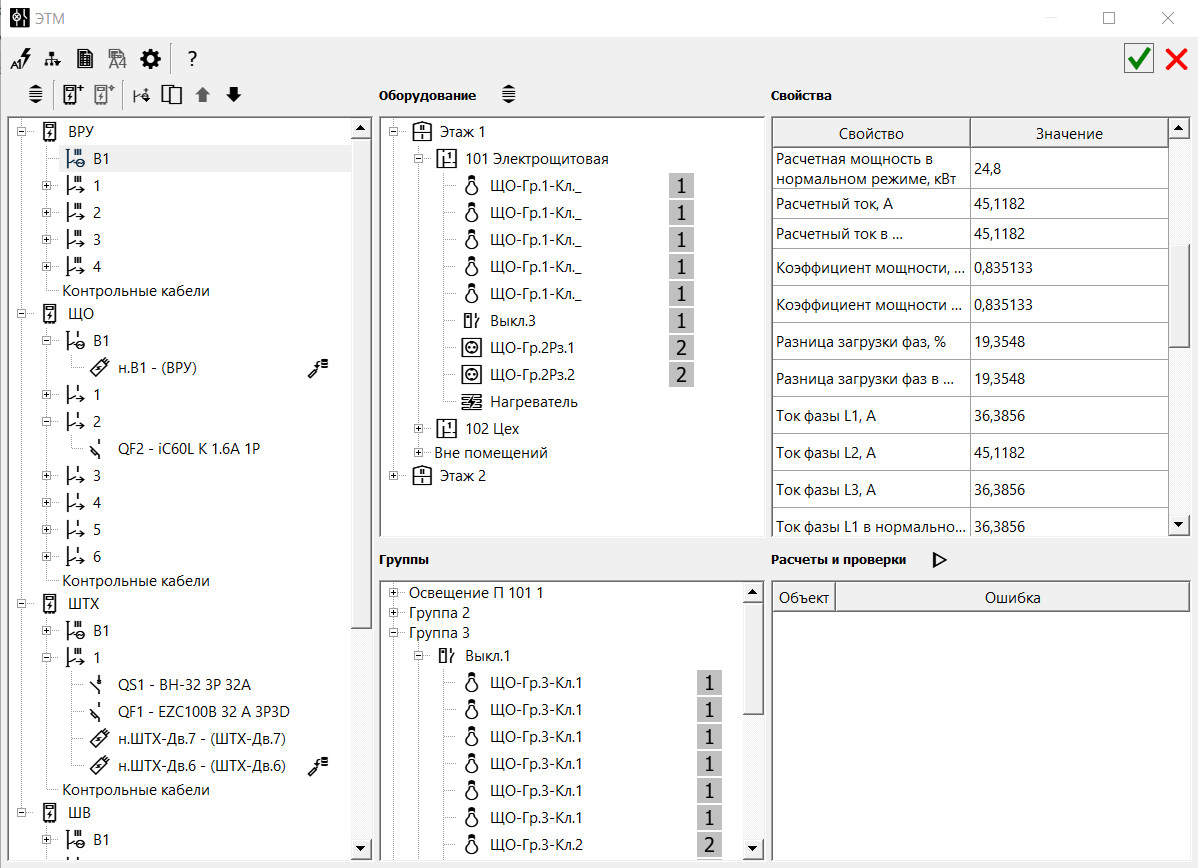Collapse the Выкл.1 node in Группы
Viewport: 1198px width, 868px height.
pos(418,656)
